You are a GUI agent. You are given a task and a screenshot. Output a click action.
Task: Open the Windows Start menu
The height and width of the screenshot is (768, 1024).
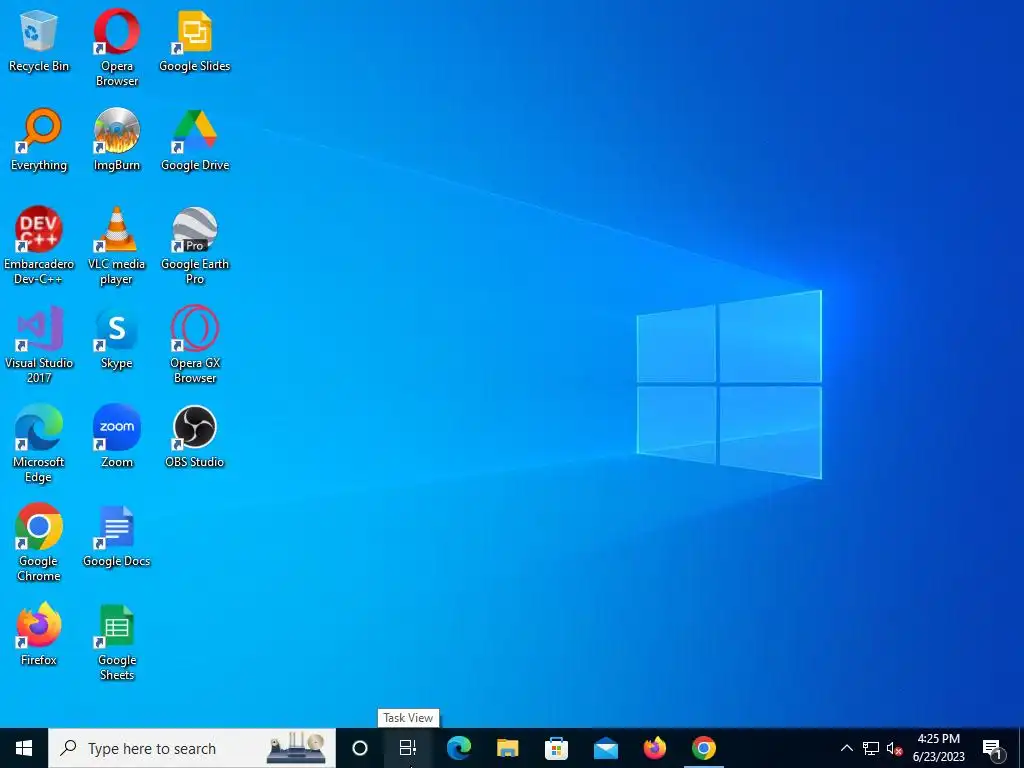[x=24, y=748]
